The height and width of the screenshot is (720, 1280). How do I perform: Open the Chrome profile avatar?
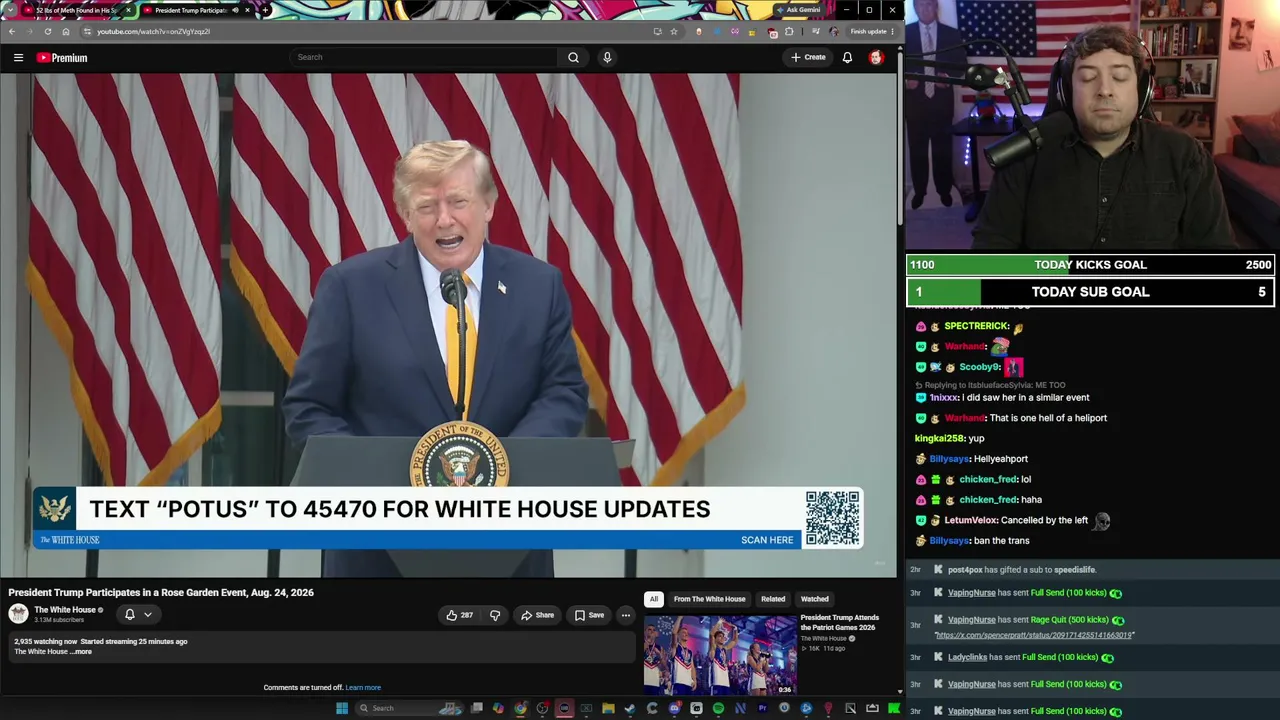click(833, 31)
